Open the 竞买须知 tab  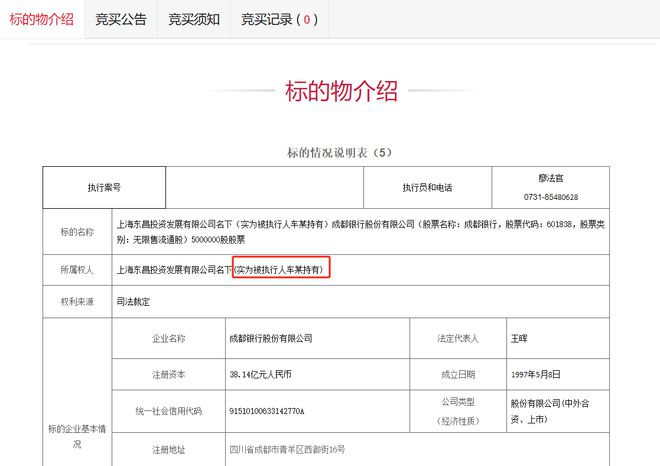[194, 19]
